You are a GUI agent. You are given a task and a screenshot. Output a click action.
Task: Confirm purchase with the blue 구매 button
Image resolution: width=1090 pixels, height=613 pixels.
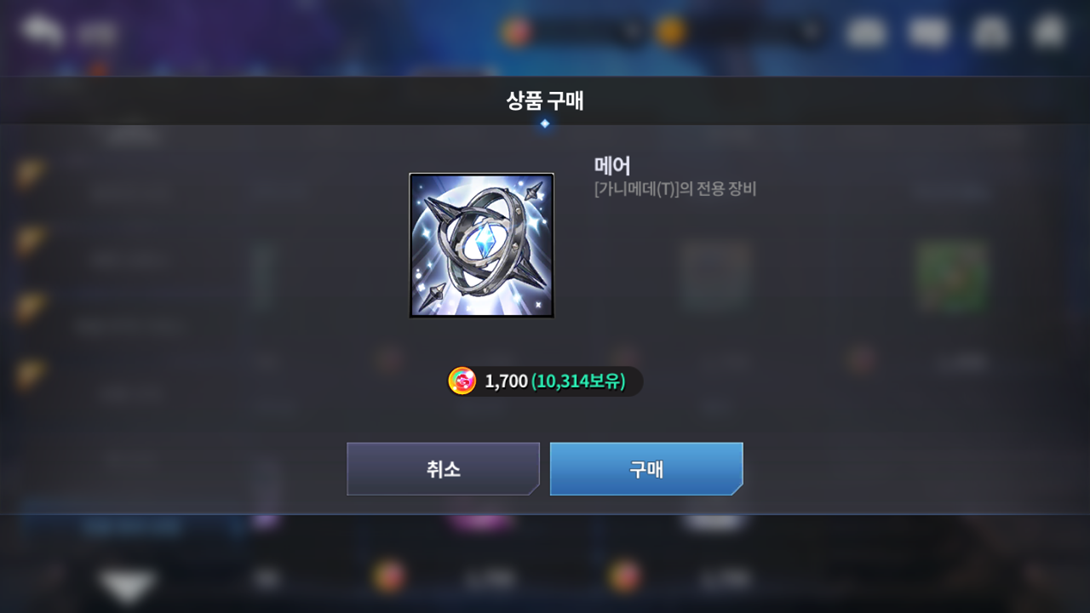pos(646,469)
